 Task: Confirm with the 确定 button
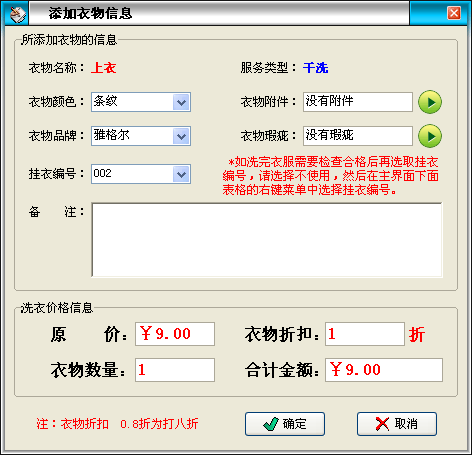(285, 424)
